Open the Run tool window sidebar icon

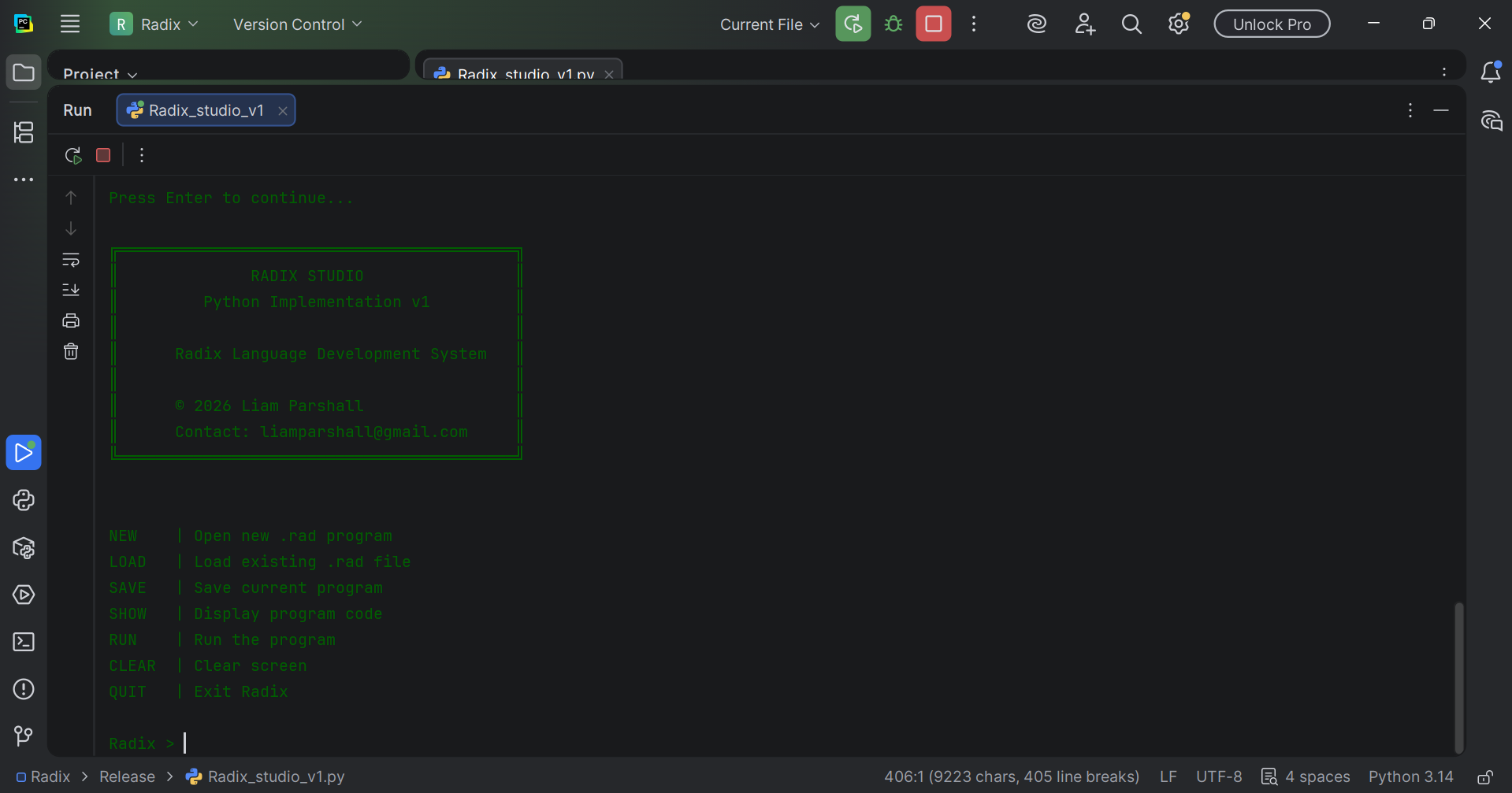[x=24, y=453]
